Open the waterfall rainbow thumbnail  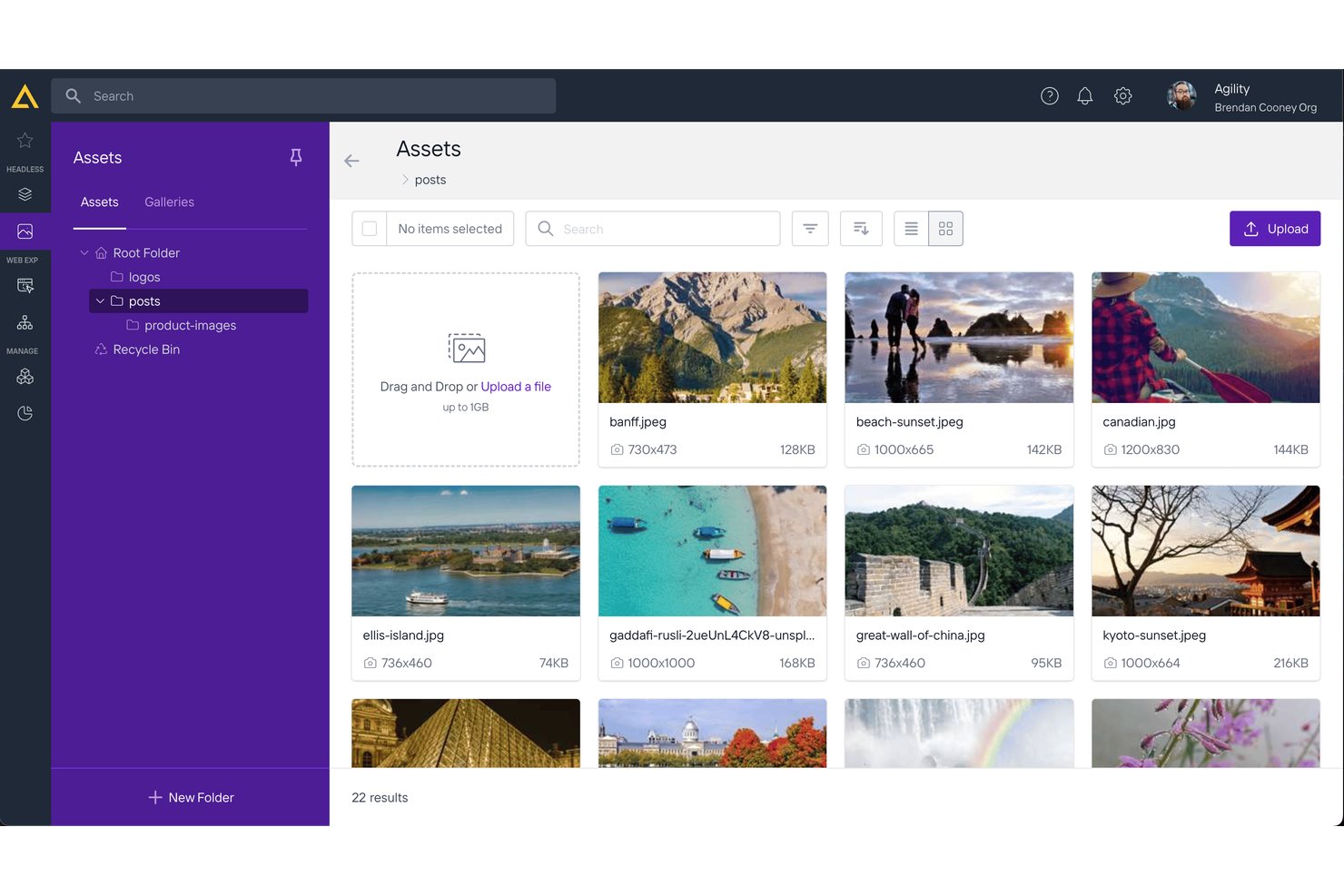959,734
